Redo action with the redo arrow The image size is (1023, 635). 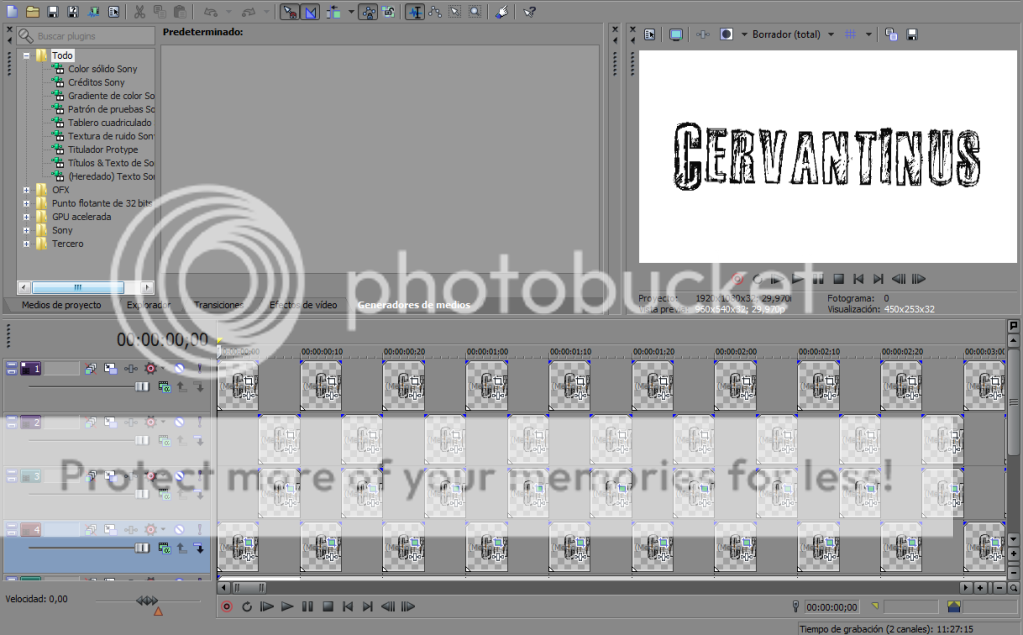point(249,12)
